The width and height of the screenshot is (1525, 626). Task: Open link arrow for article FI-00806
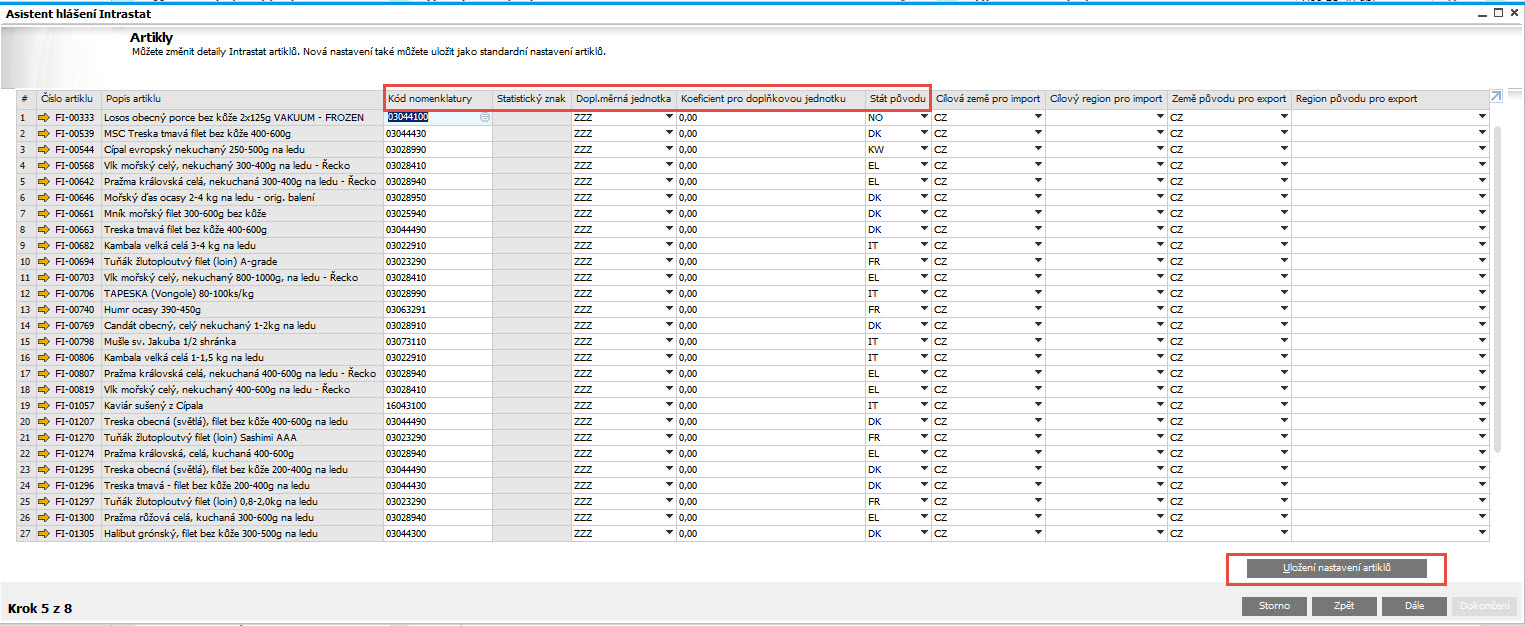(x=45, y=357)
